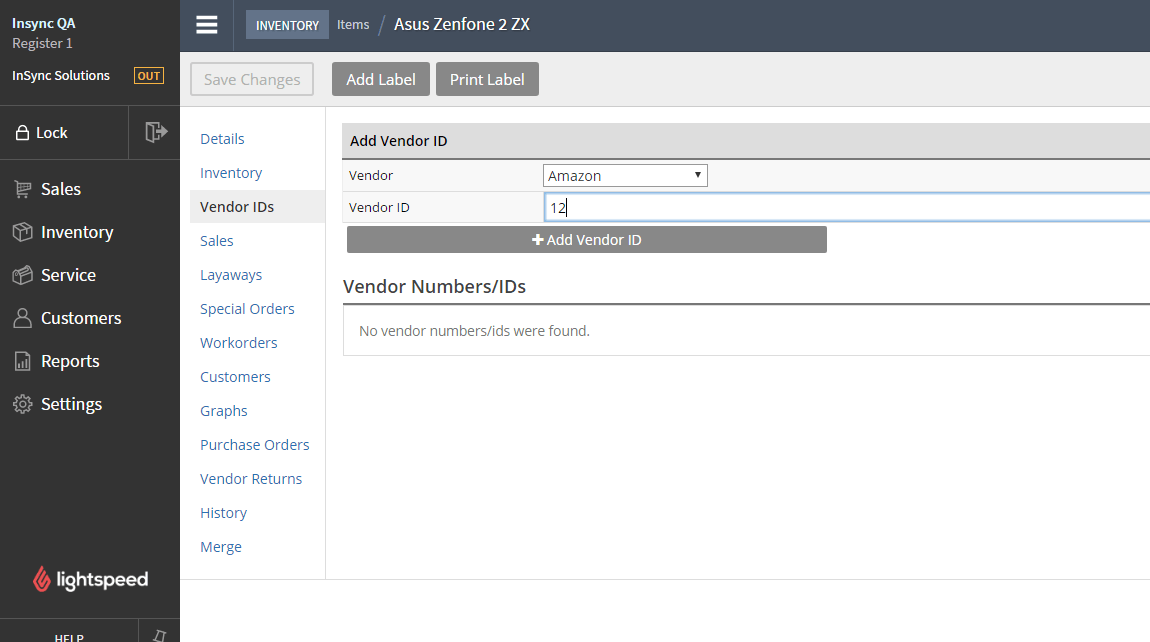Click the Save Changes button

[252, 79]
